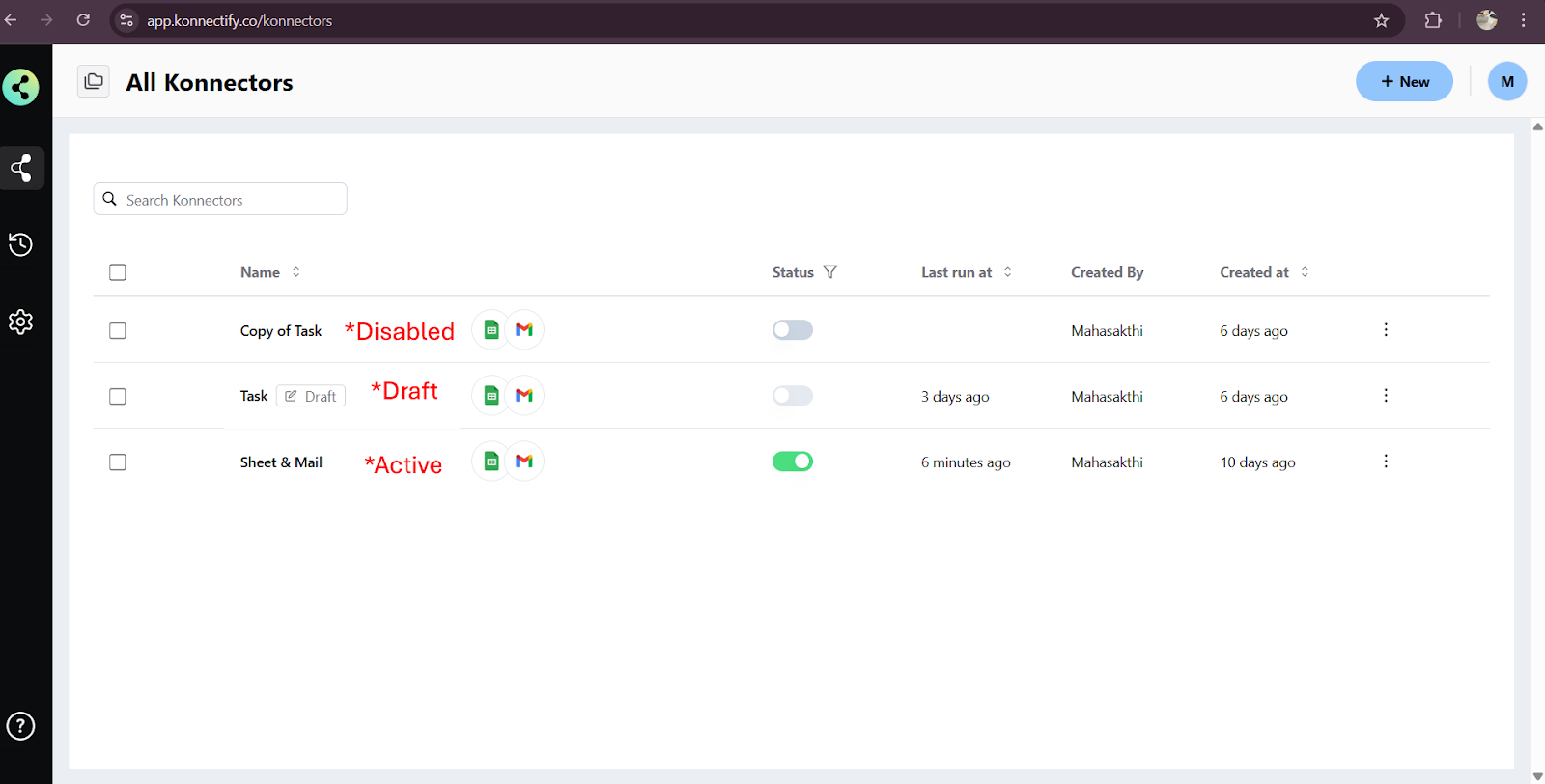
Task: Click Gmail icon in Sheet & Mail row
Action: tap(524, 462)
